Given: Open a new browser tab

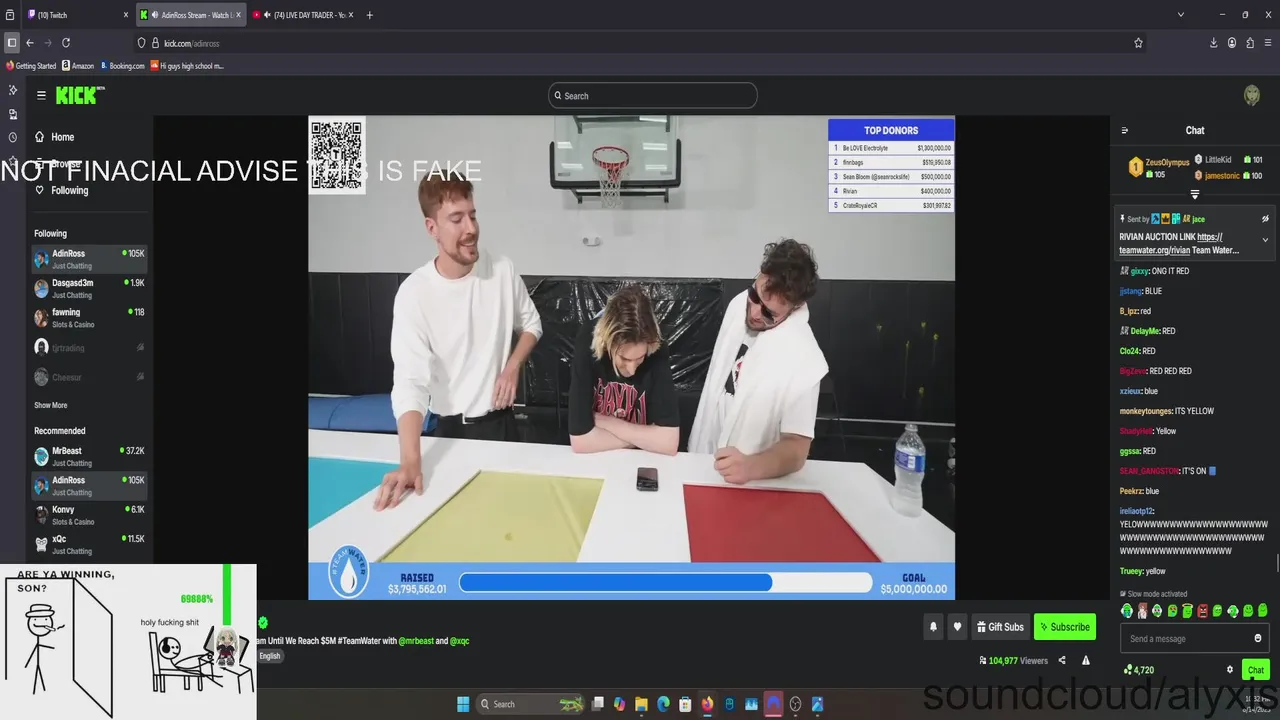Looking at the screenshot, I should [x=370, y=15].
